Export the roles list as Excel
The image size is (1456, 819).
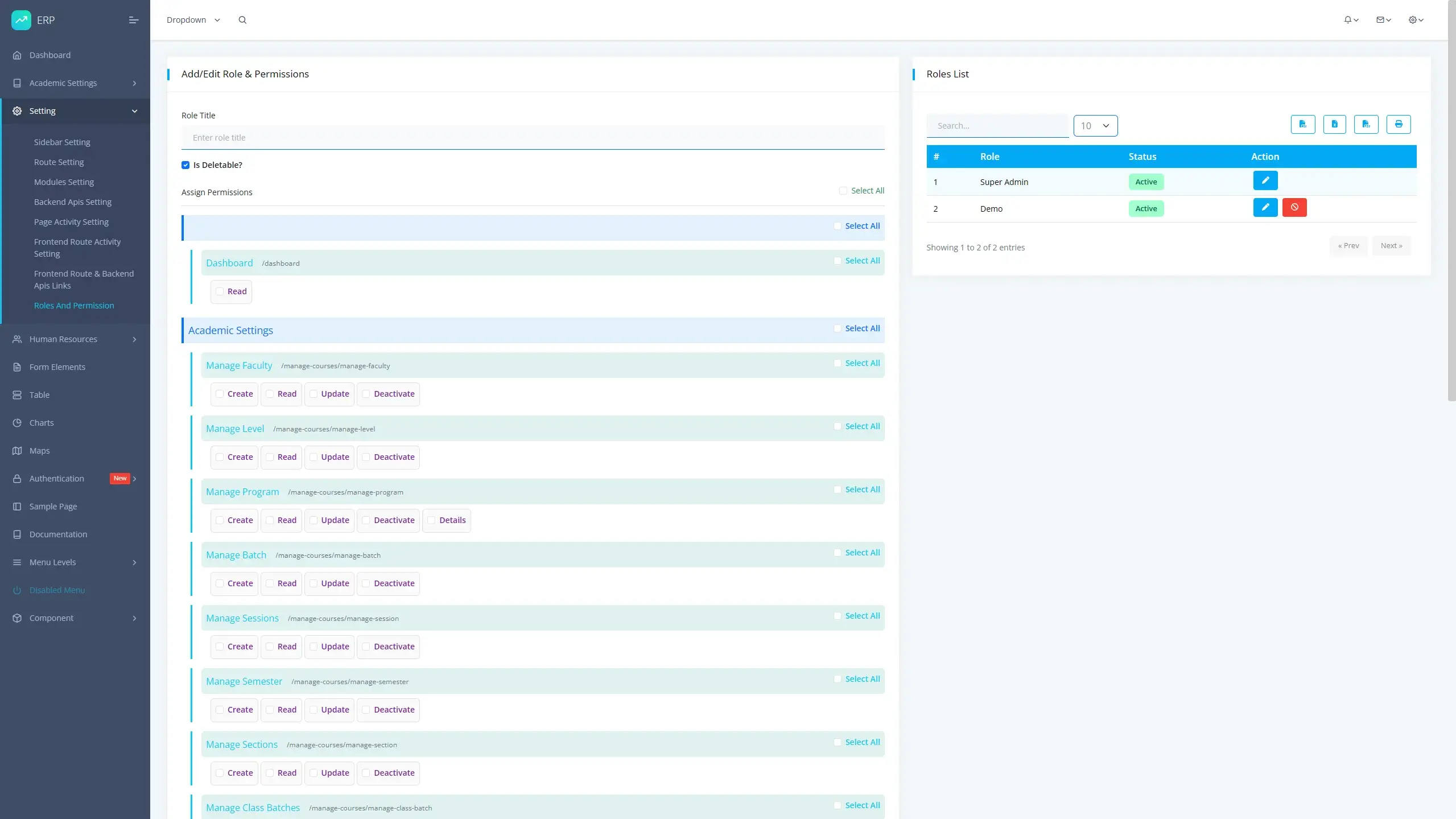click(x=1334, y=124)
